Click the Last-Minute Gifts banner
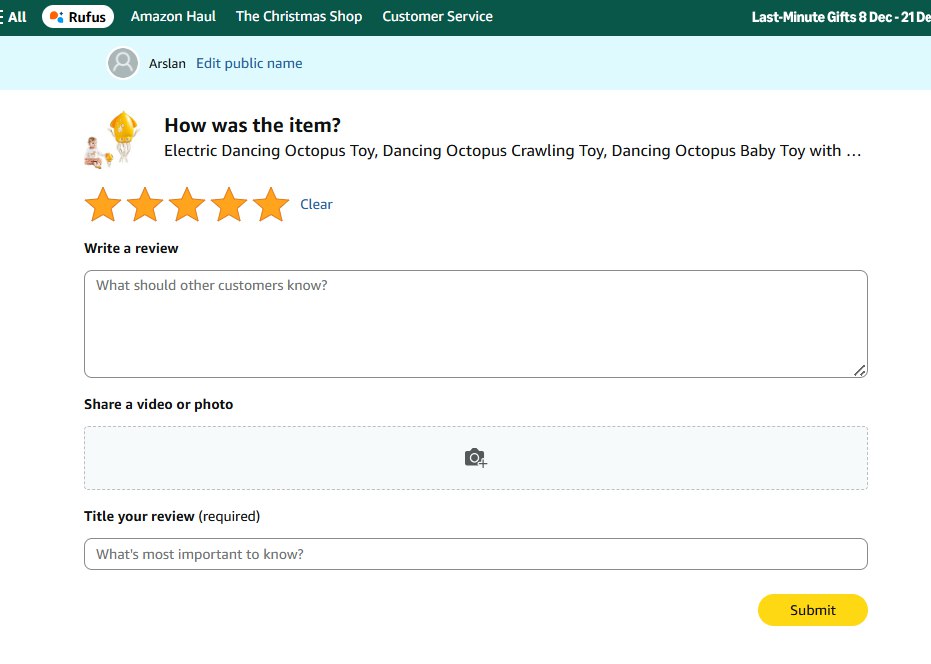931x664 pixels. pyautogui.click(x=840, y=18)
